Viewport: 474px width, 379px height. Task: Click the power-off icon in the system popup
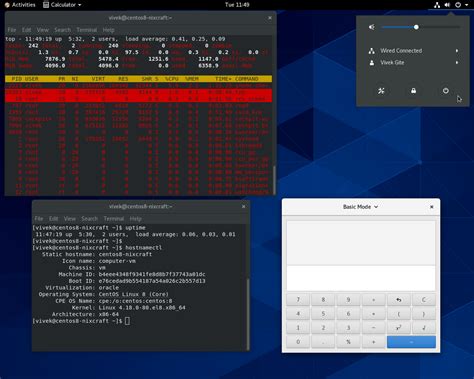pyautogui.click(x=446, y=91)
